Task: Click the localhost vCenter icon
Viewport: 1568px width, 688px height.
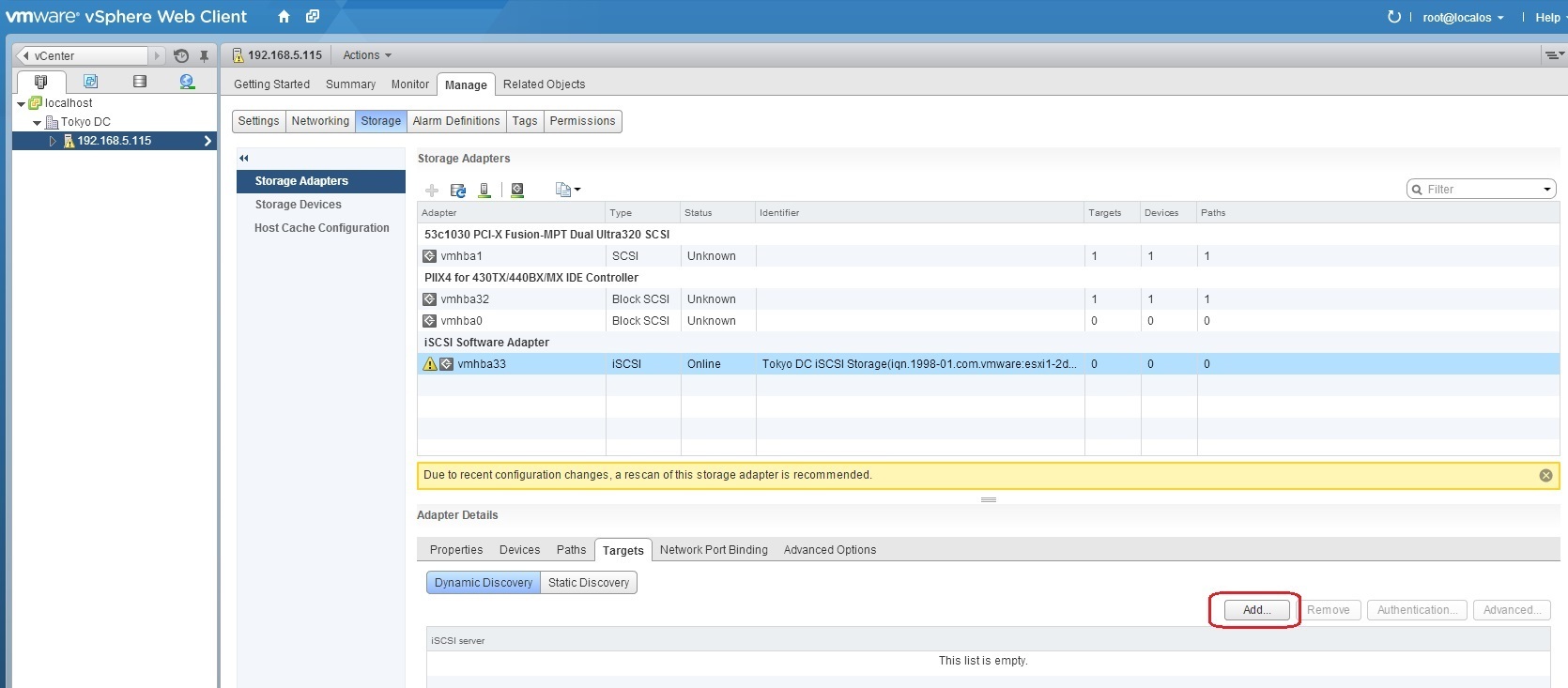Action: pos(36,103)
